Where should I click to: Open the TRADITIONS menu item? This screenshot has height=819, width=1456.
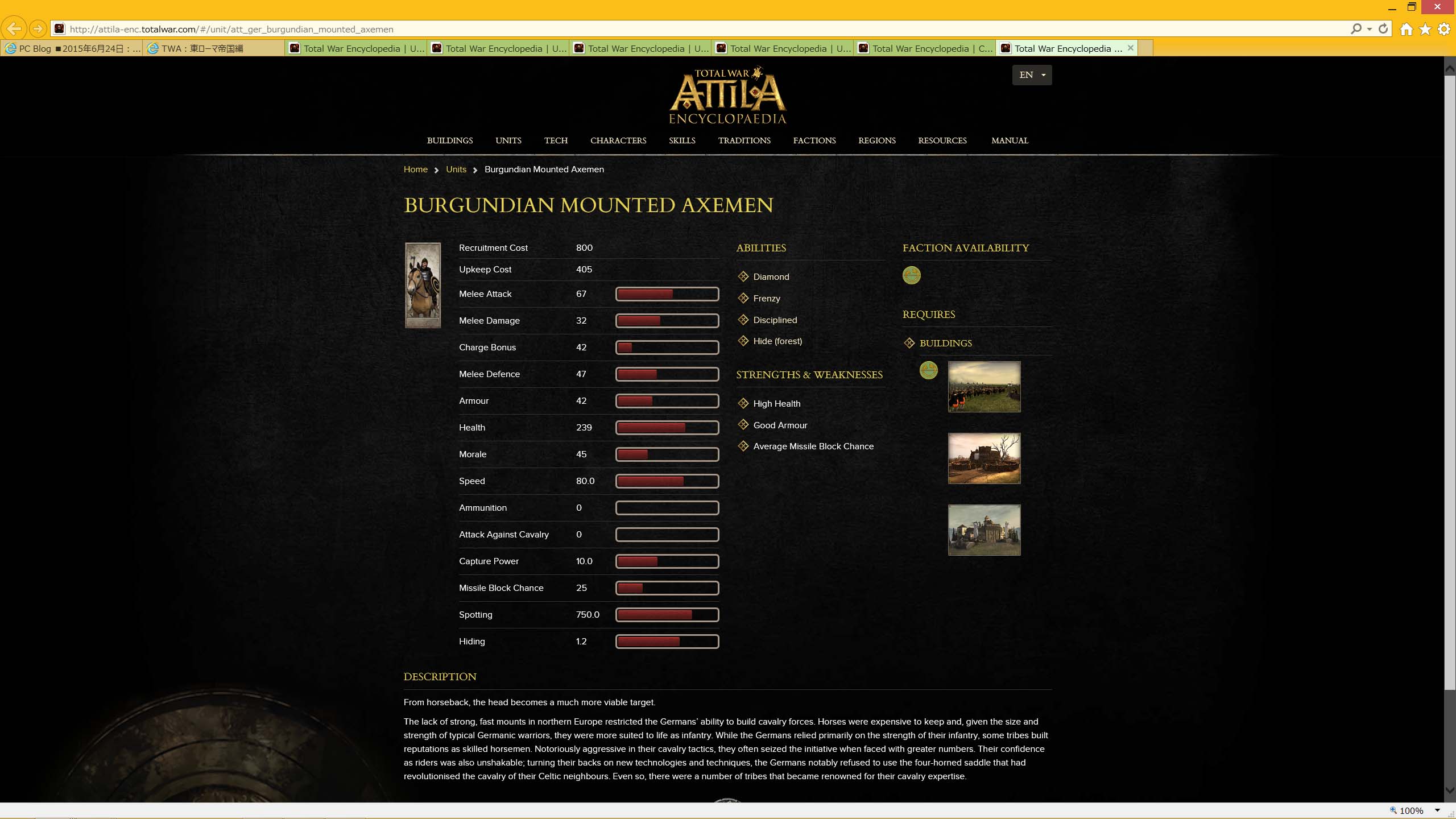click(x=744, y=140)
